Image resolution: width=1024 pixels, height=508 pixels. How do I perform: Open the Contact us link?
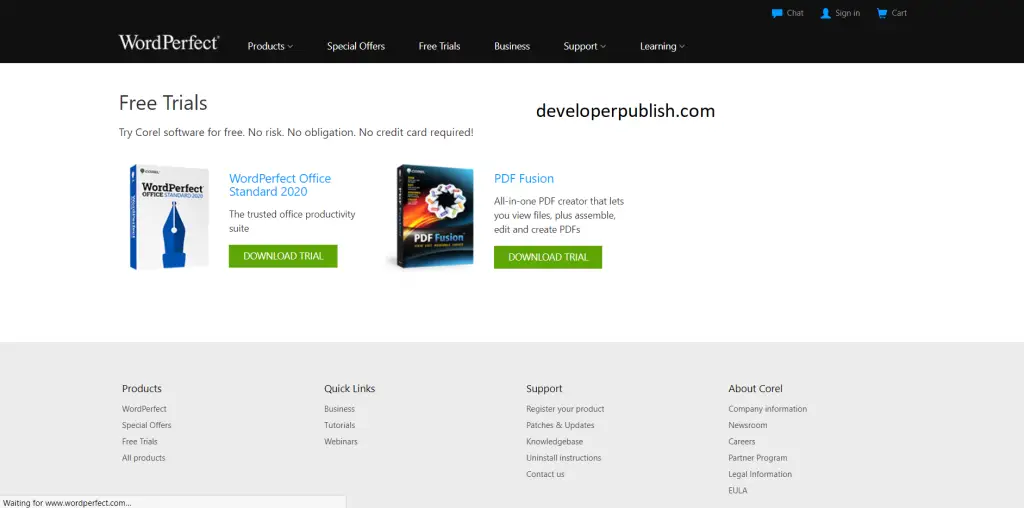pyautogui.click(x=545, y=474)
